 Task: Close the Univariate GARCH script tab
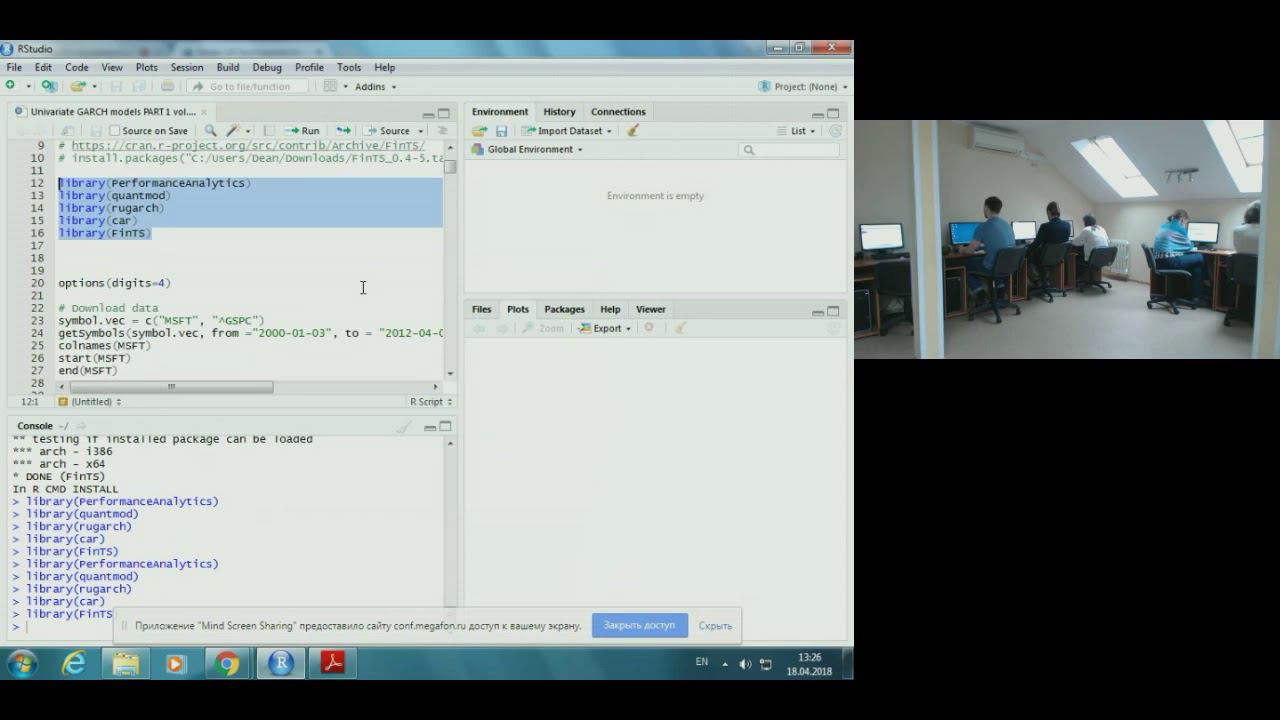[x=204, y=112]
